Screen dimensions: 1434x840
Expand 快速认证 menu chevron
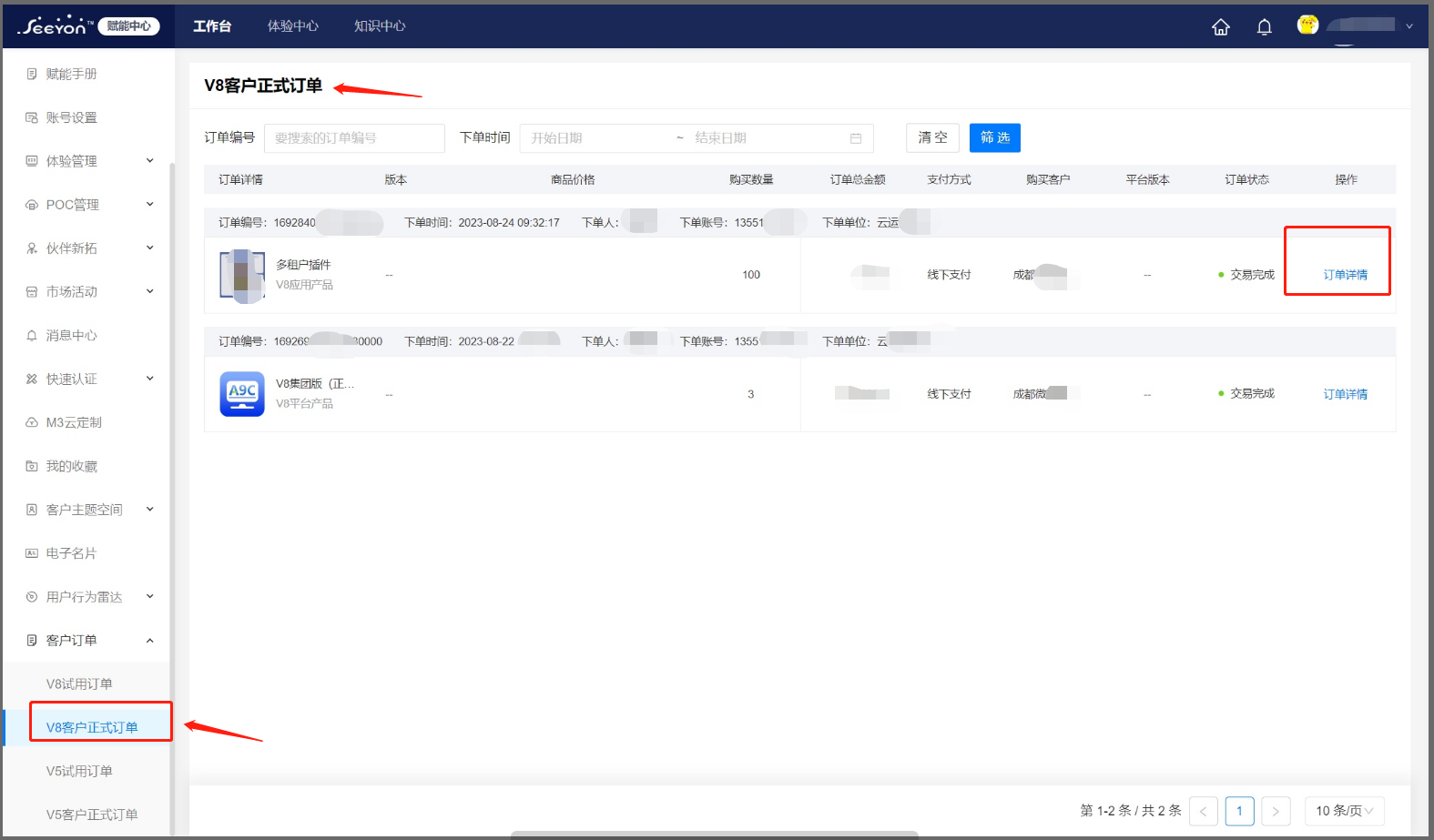[150, 380]
